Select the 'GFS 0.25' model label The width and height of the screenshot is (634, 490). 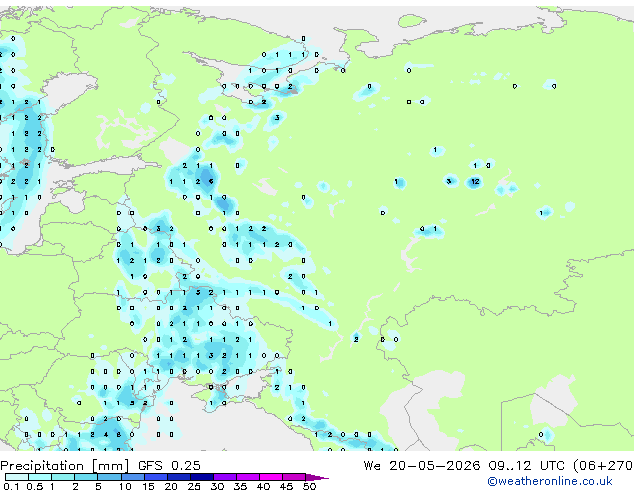coord(169,466)
